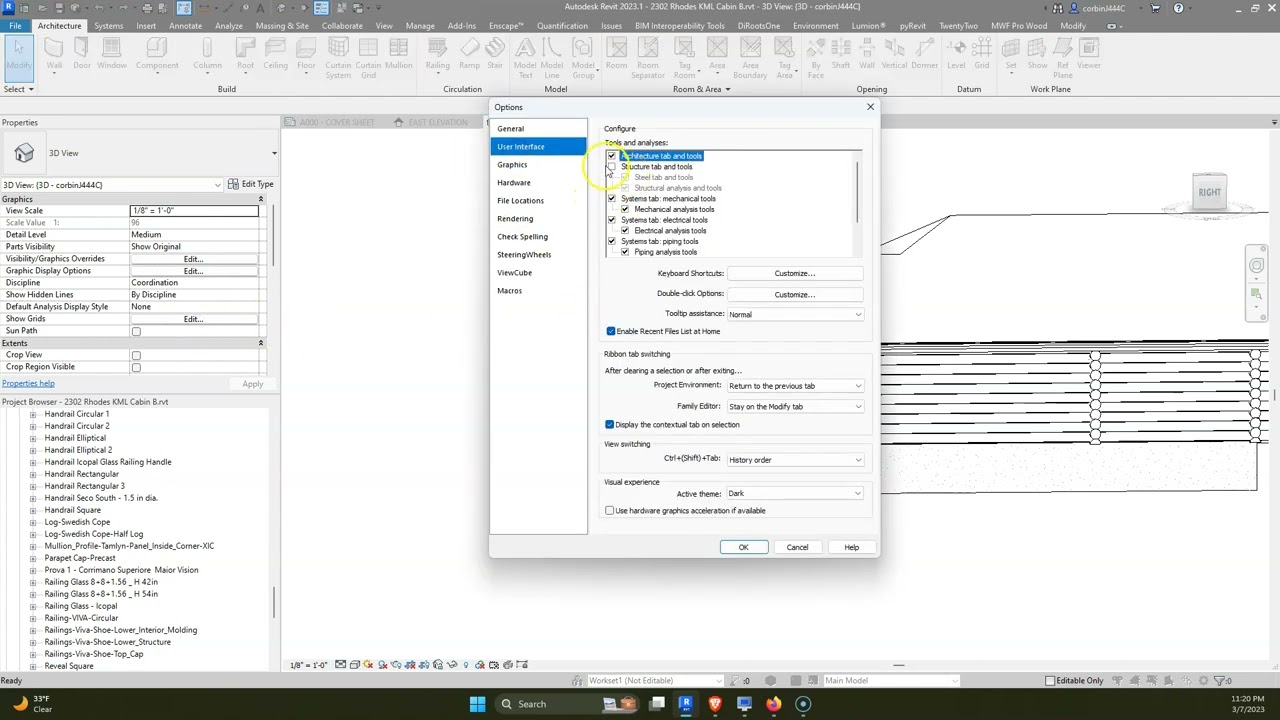Select the Railing tool

[438, 53]
